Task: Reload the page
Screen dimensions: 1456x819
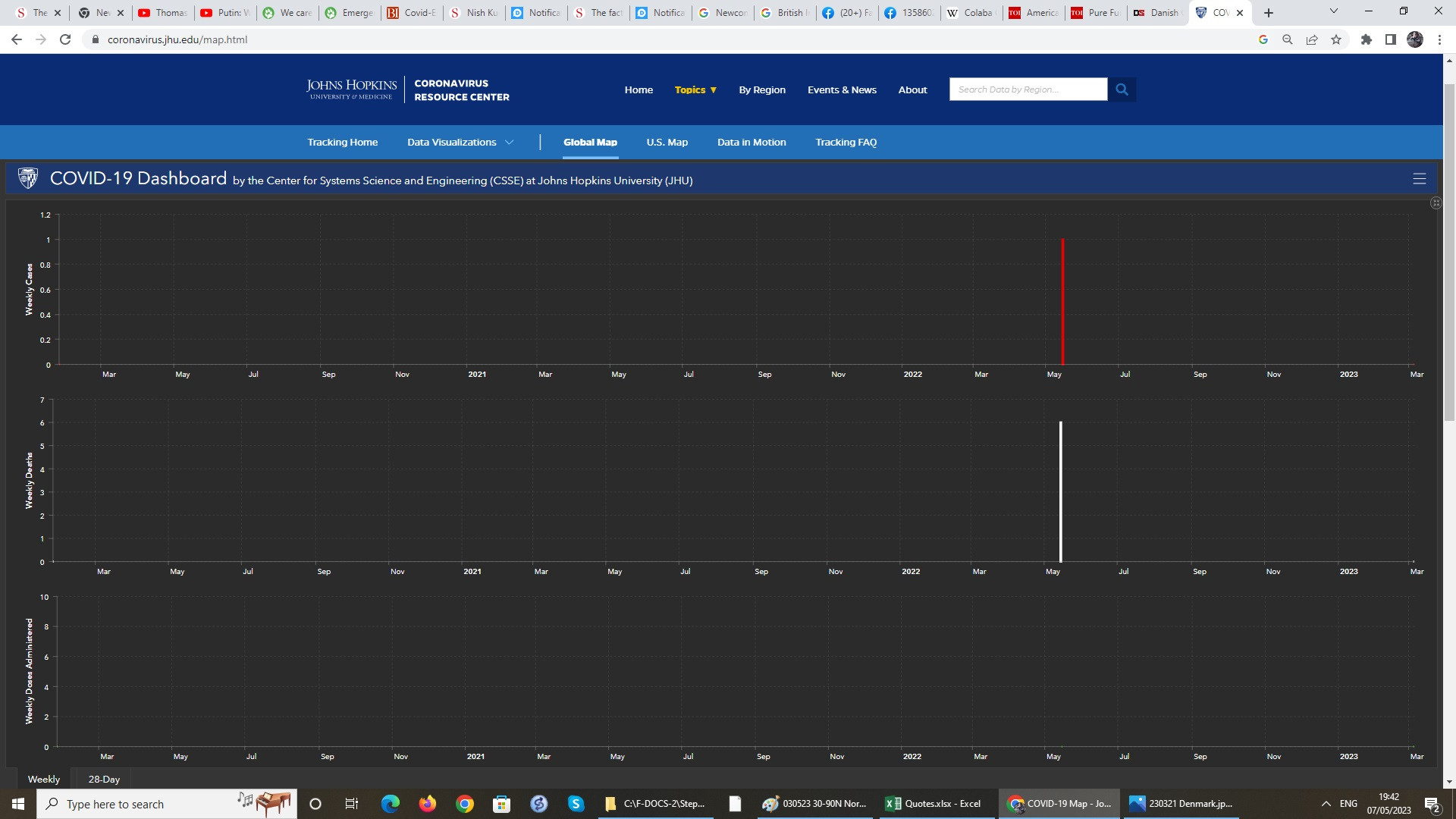Action: click(65, 39)
